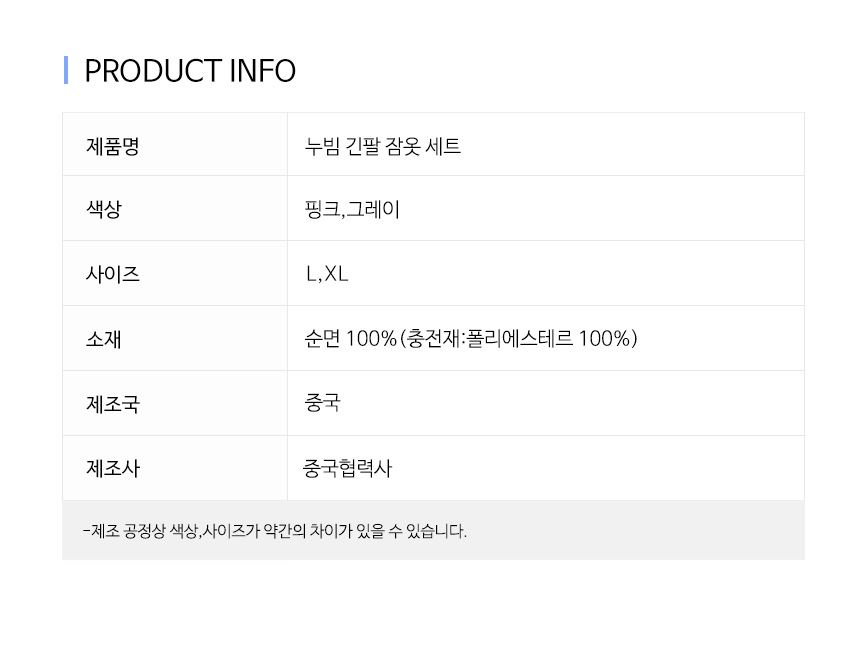Click the L,XL size value
This screenshot has height=646, width=860.
coord(327,274)
